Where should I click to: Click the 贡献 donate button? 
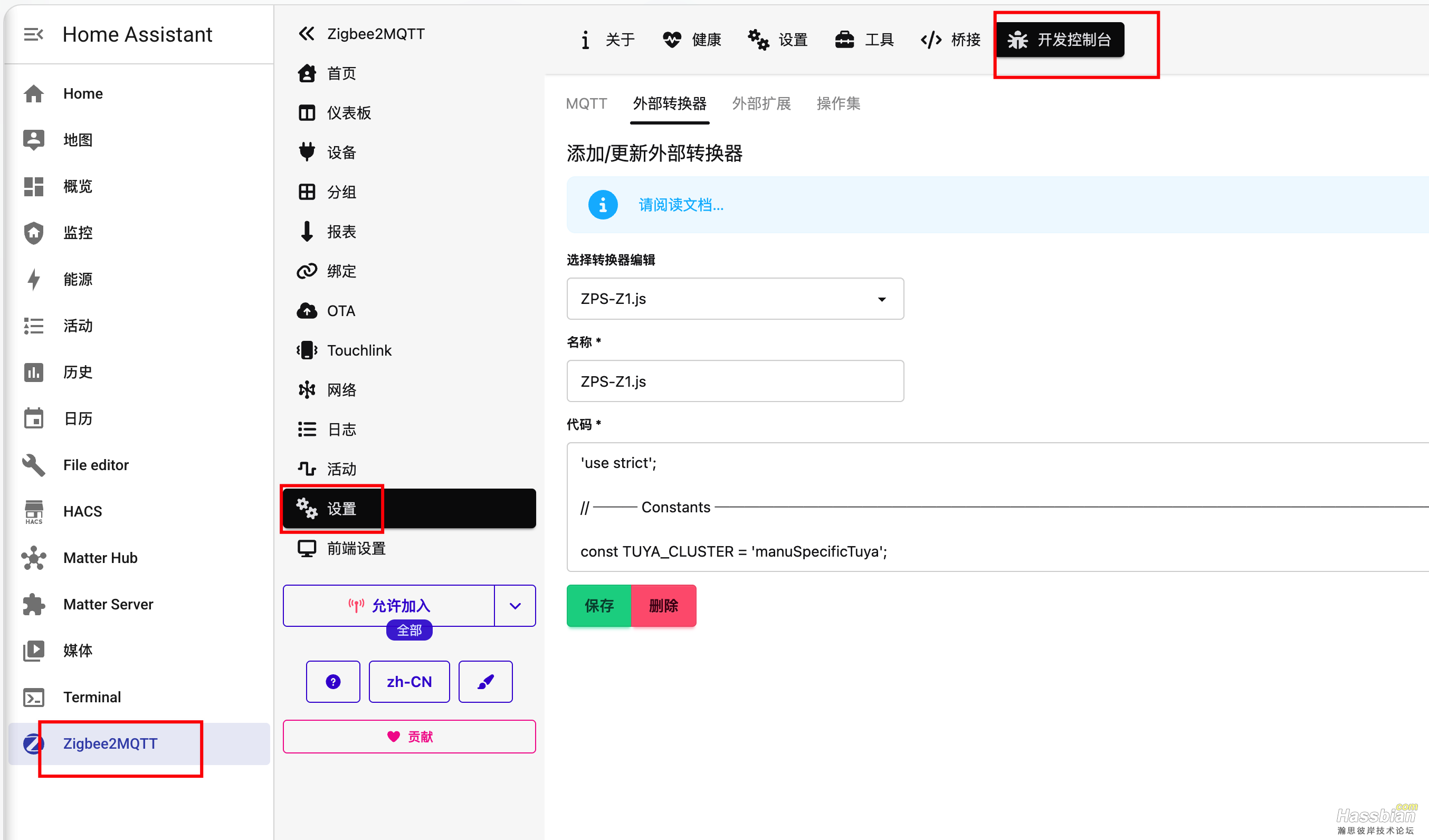coord(409,737)
